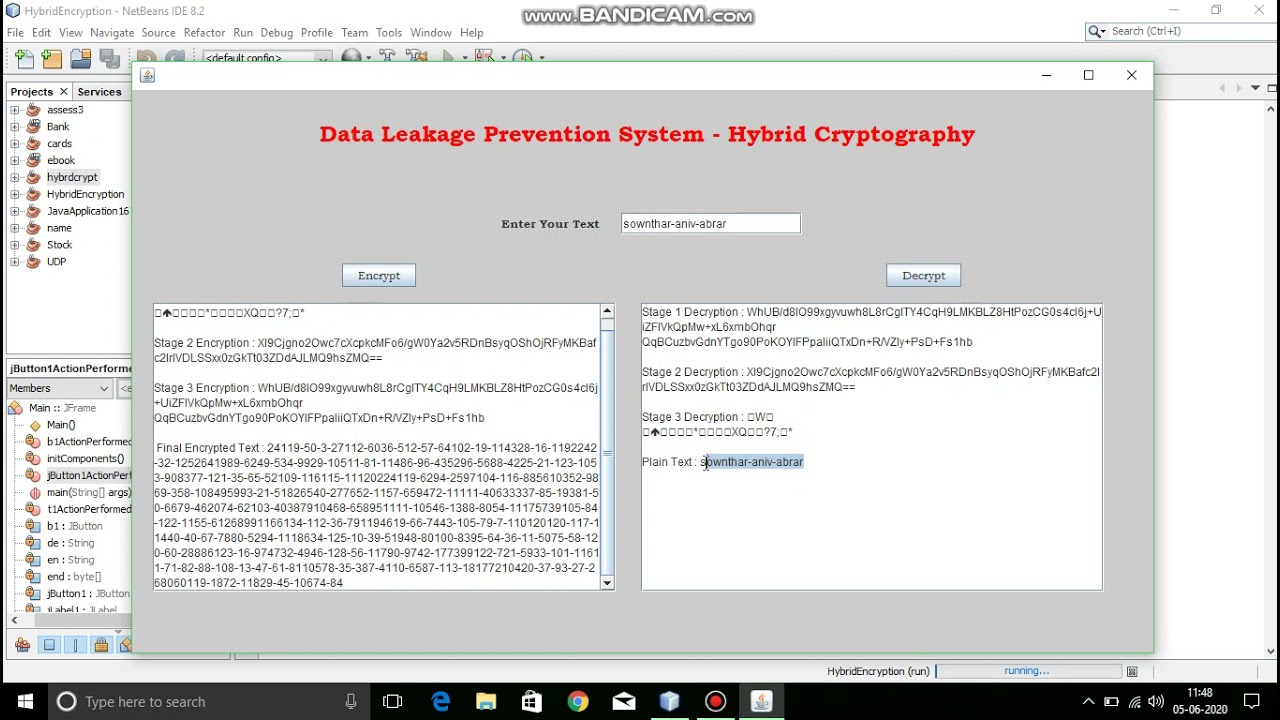
Task: Click the Bank project coffee-cup icon
Action: pos(33,127)
